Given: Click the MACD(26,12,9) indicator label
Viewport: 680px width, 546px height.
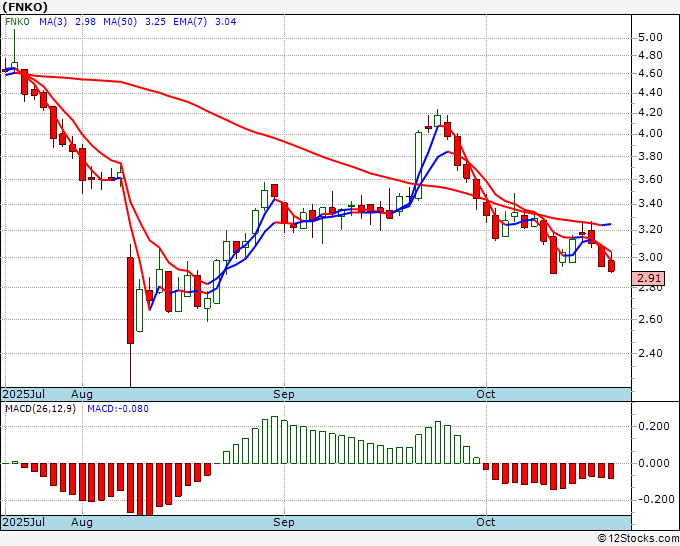Looking at the screenshot, I should tap(40, 409).
